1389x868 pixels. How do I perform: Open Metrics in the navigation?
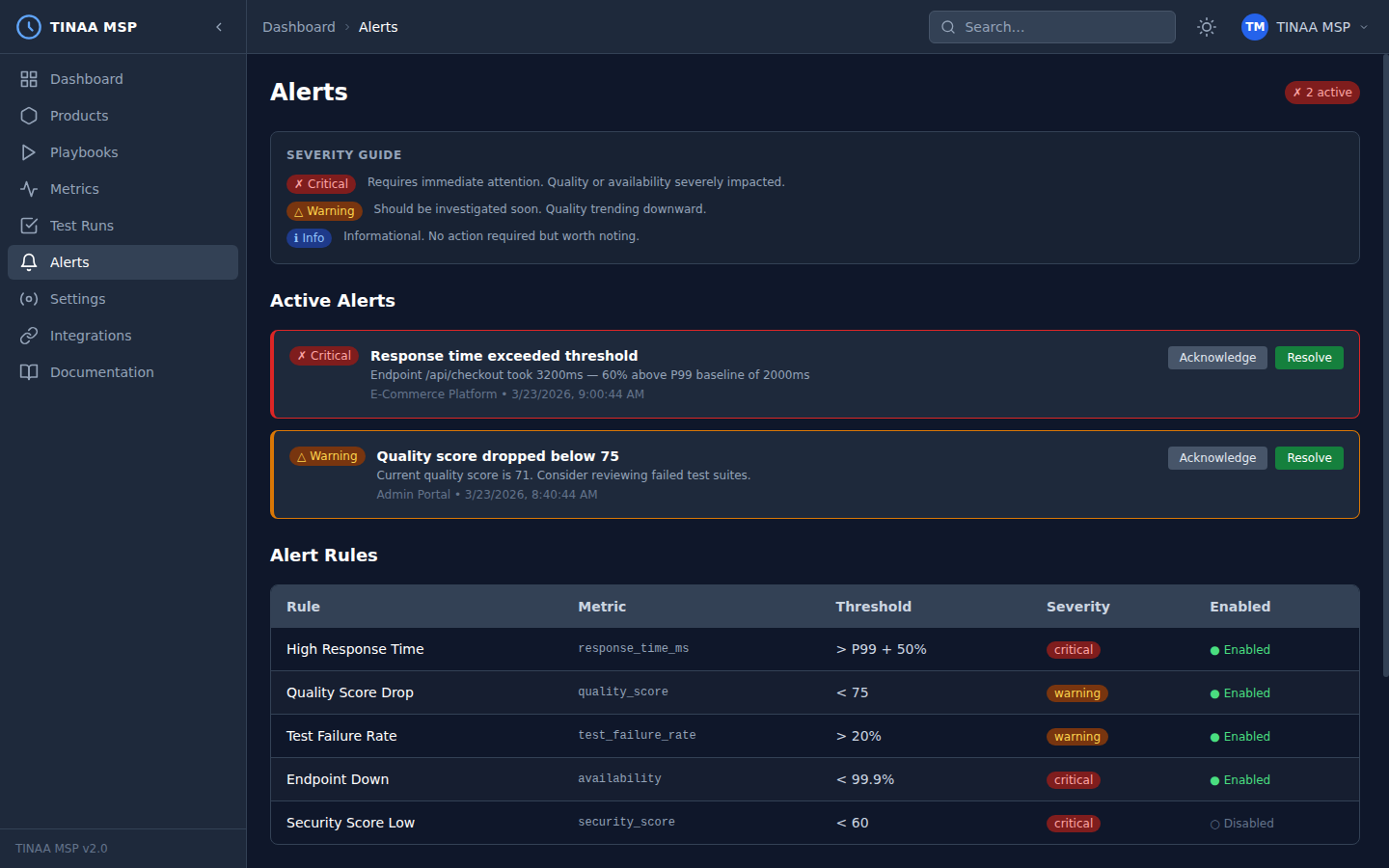123,189
